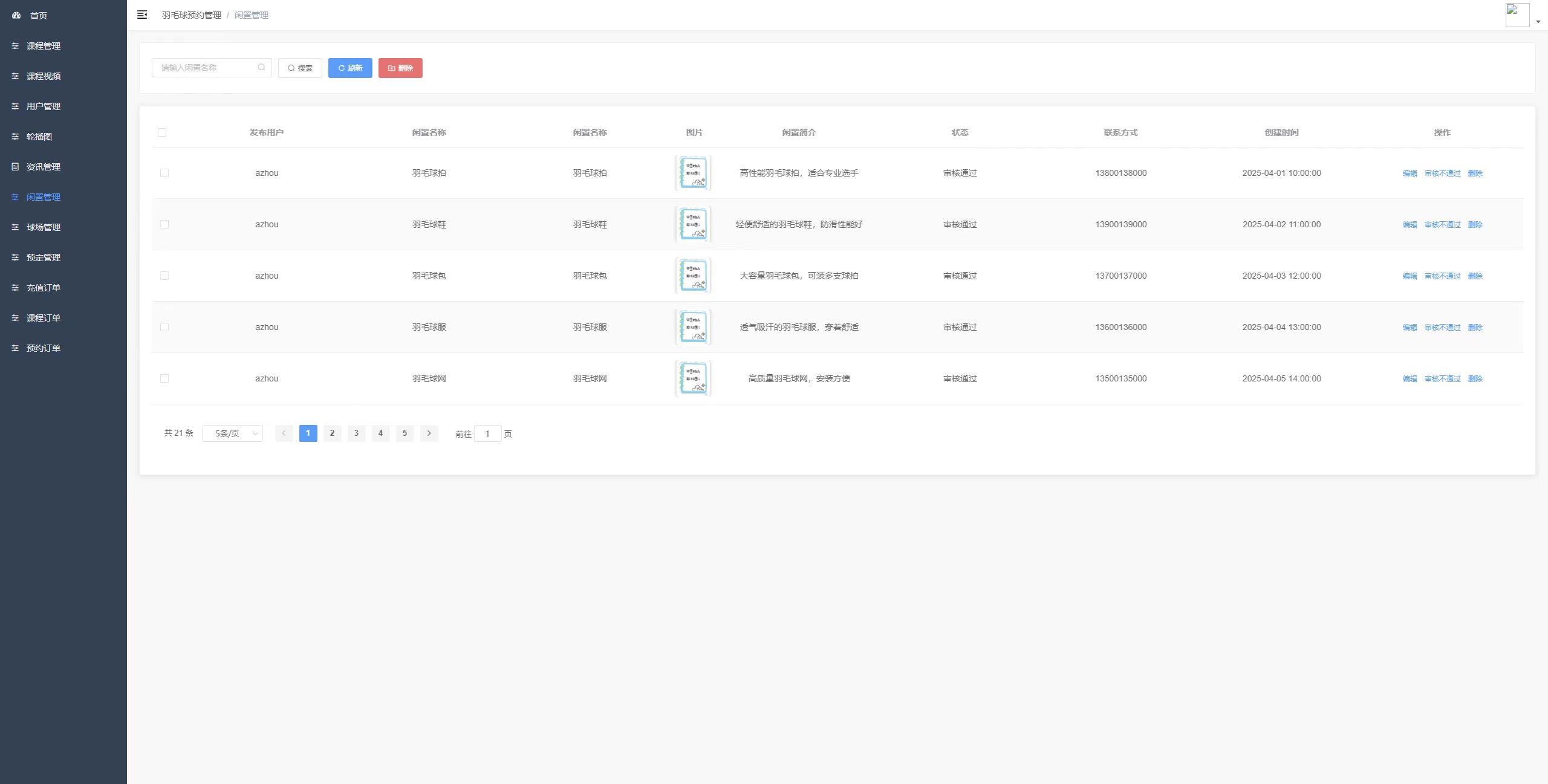Click the go-to page number input
Screen dimensions: 1548x784
pos(487,433)
